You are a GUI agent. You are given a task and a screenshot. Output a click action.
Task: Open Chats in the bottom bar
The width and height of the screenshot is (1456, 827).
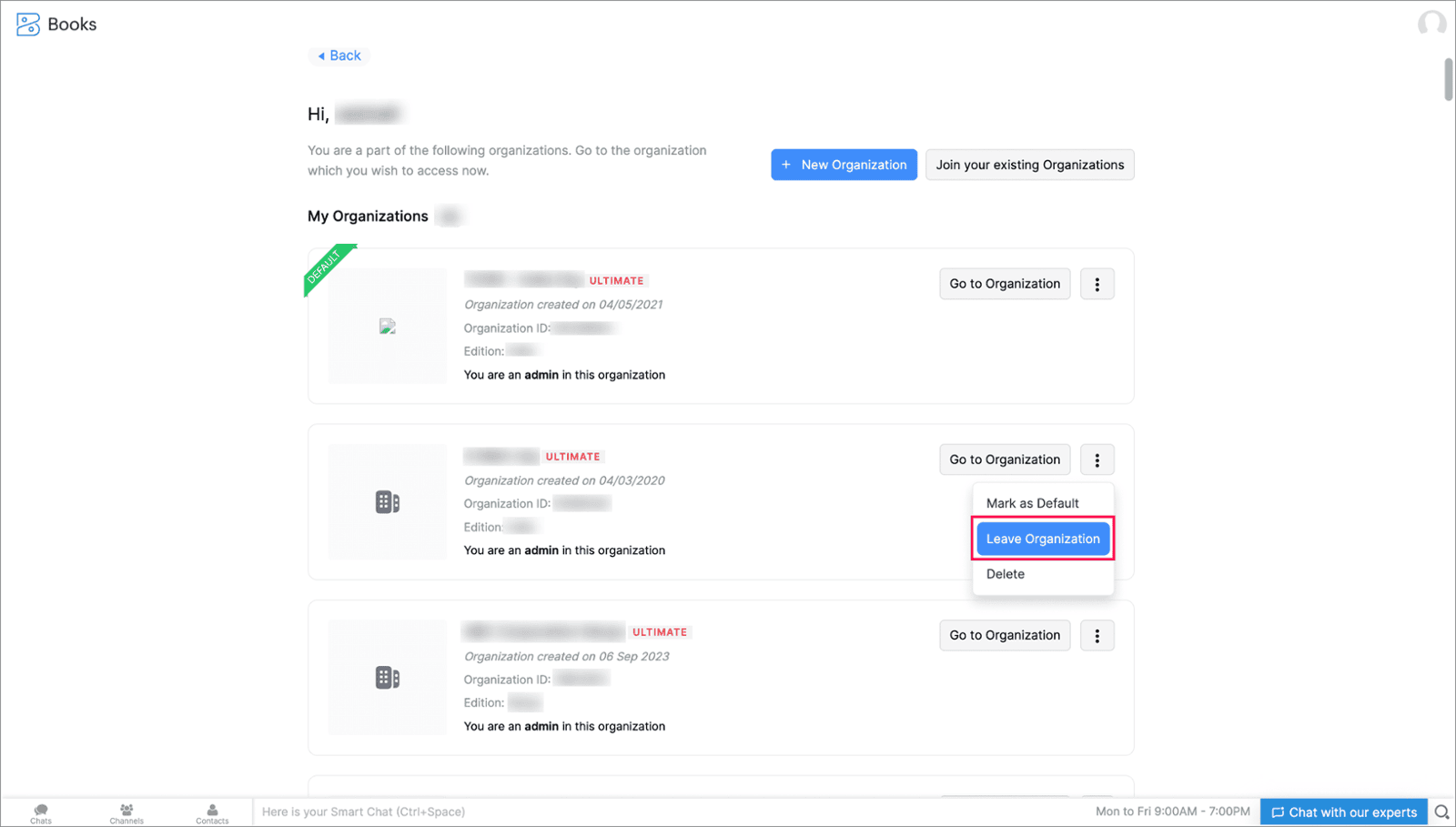point(41,813)
